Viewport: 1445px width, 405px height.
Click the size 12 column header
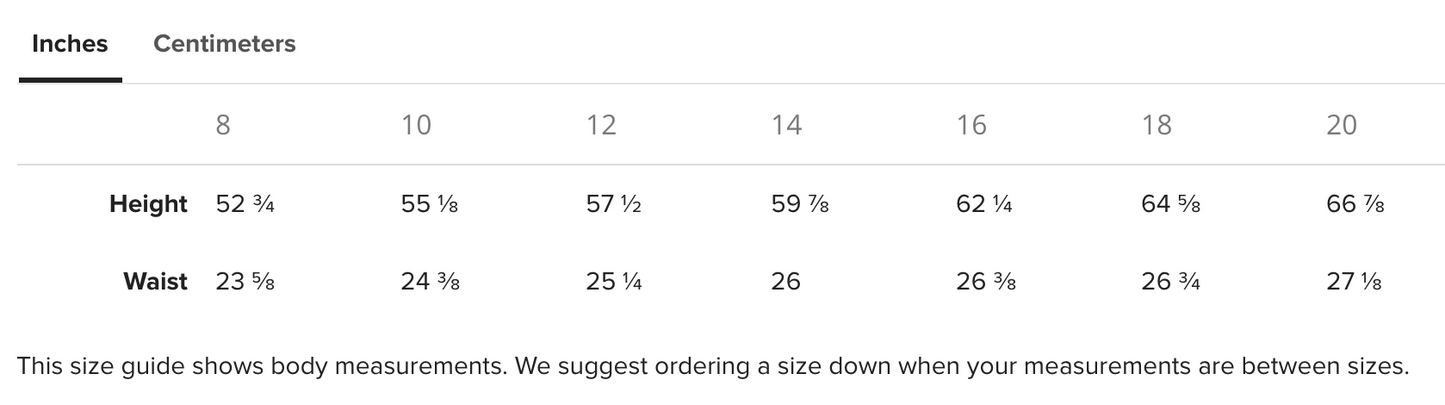point(601,125)
